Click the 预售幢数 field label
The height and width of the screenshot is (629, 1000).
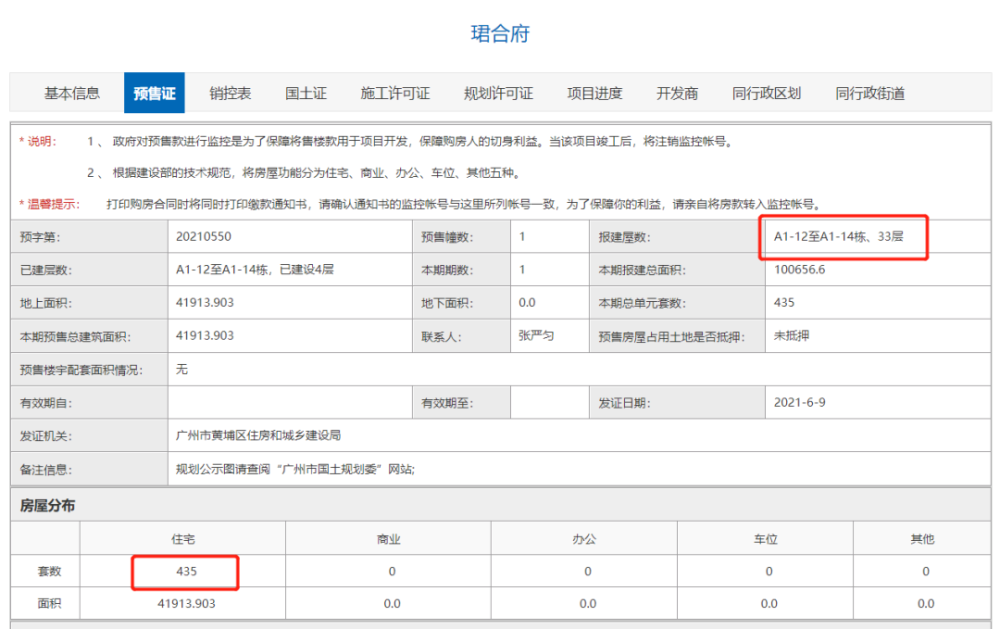coord(446,237)
